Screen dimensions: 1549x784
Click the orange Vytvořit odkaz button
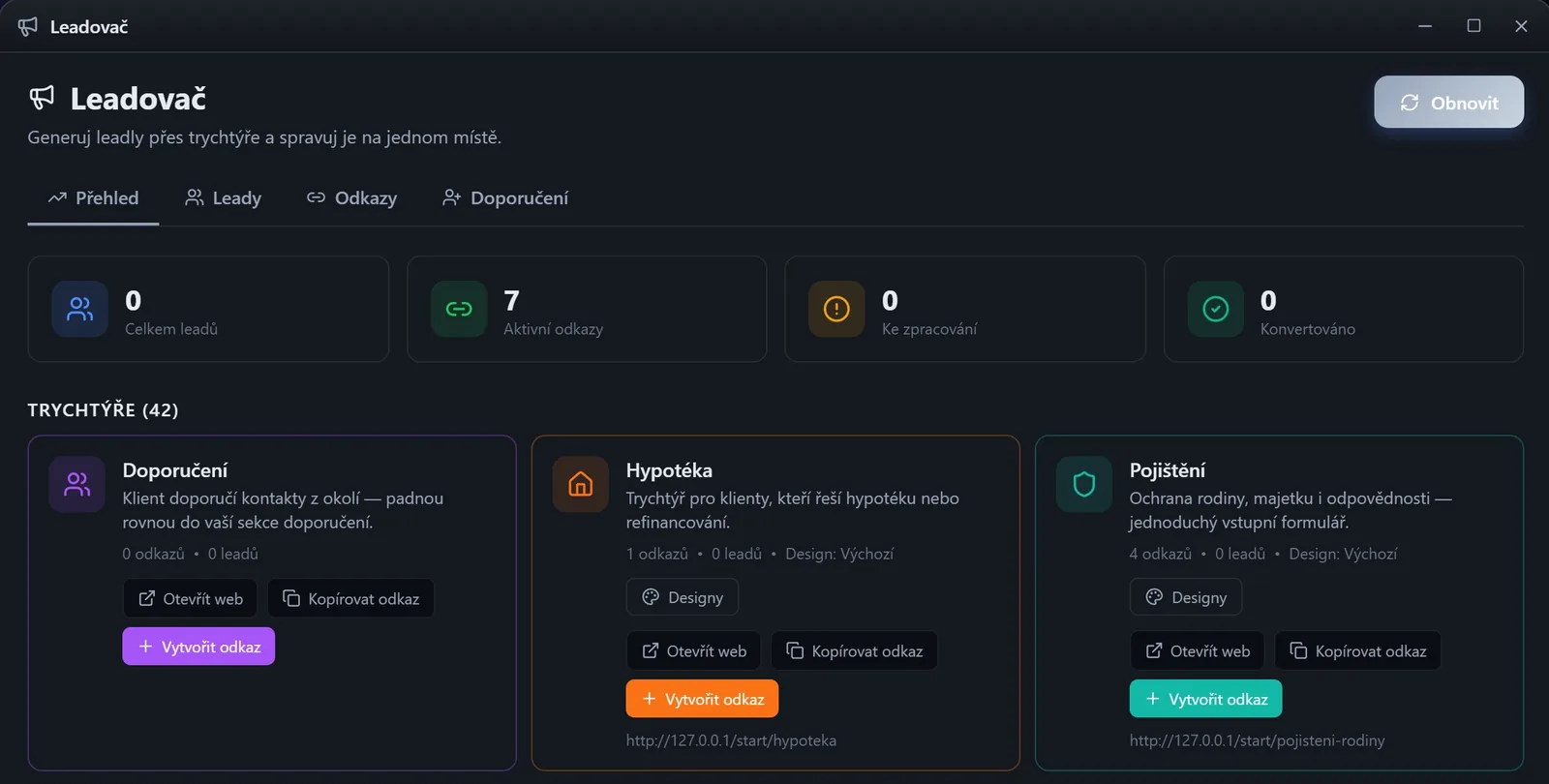pyautogui.click(x=702, y=699)
